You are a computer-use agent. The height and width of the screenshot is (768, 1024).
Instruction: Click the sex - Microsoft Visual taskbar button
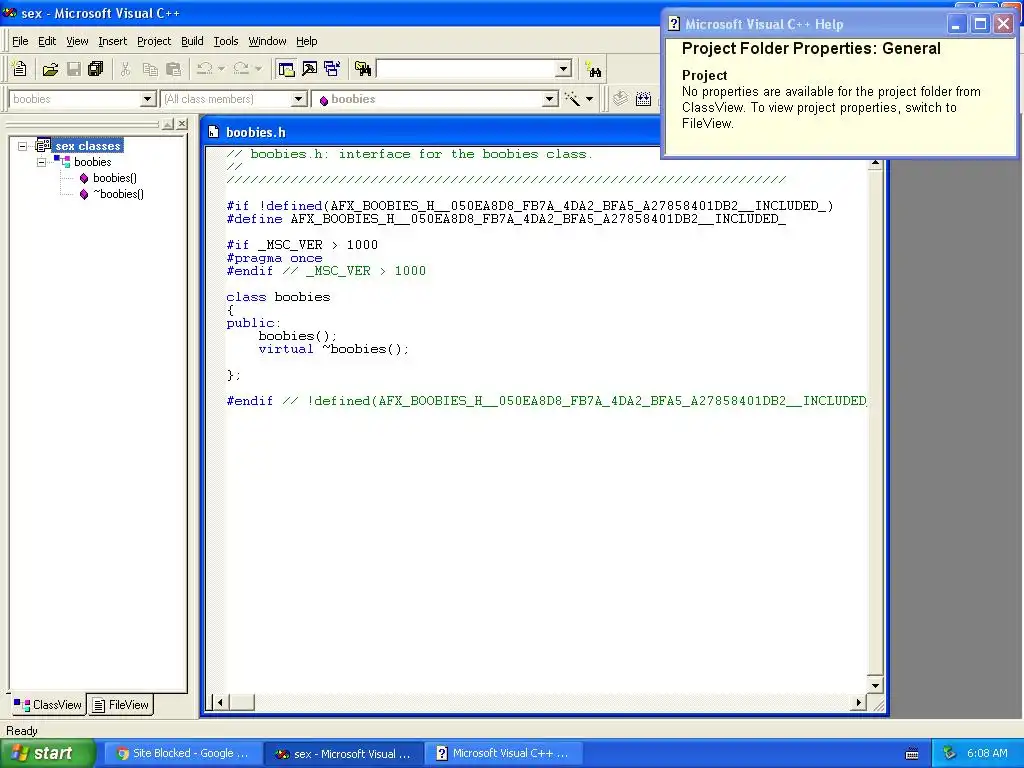344,753
